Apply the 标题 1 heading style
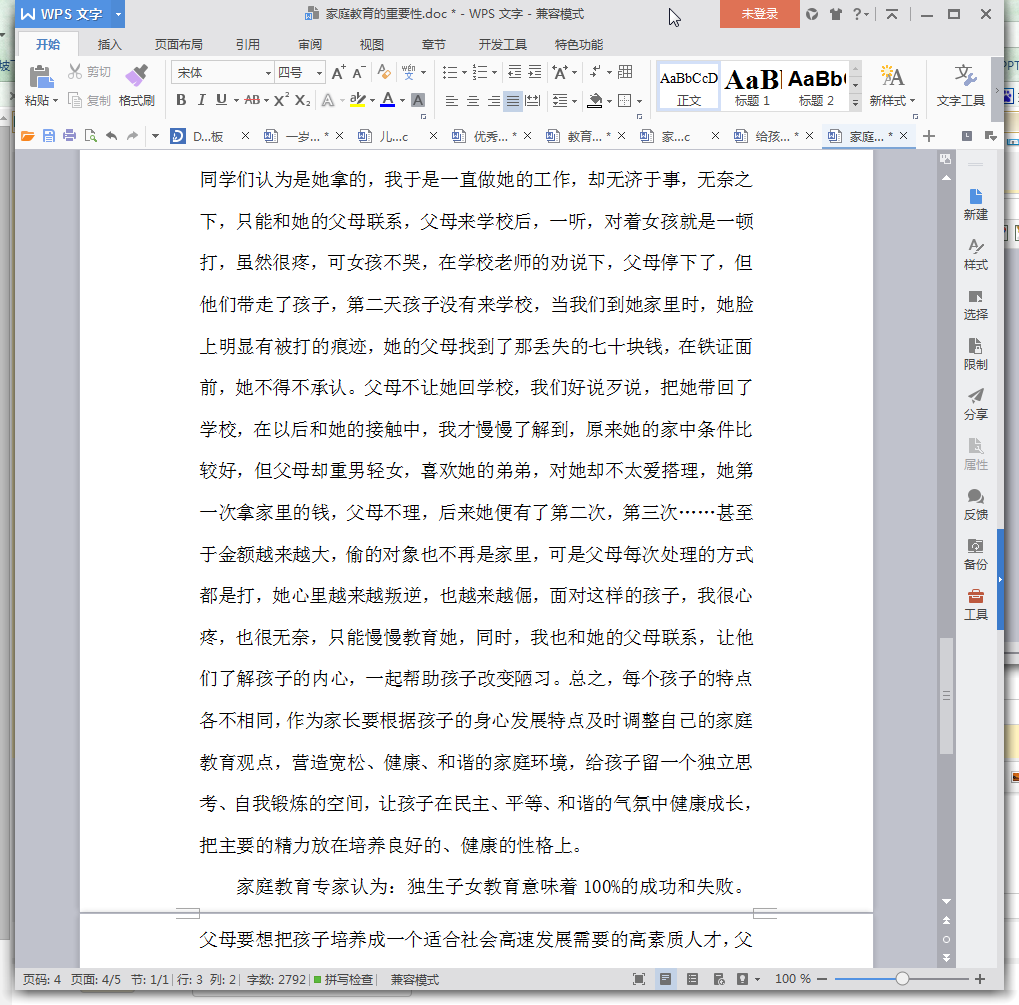 [752, 86]
